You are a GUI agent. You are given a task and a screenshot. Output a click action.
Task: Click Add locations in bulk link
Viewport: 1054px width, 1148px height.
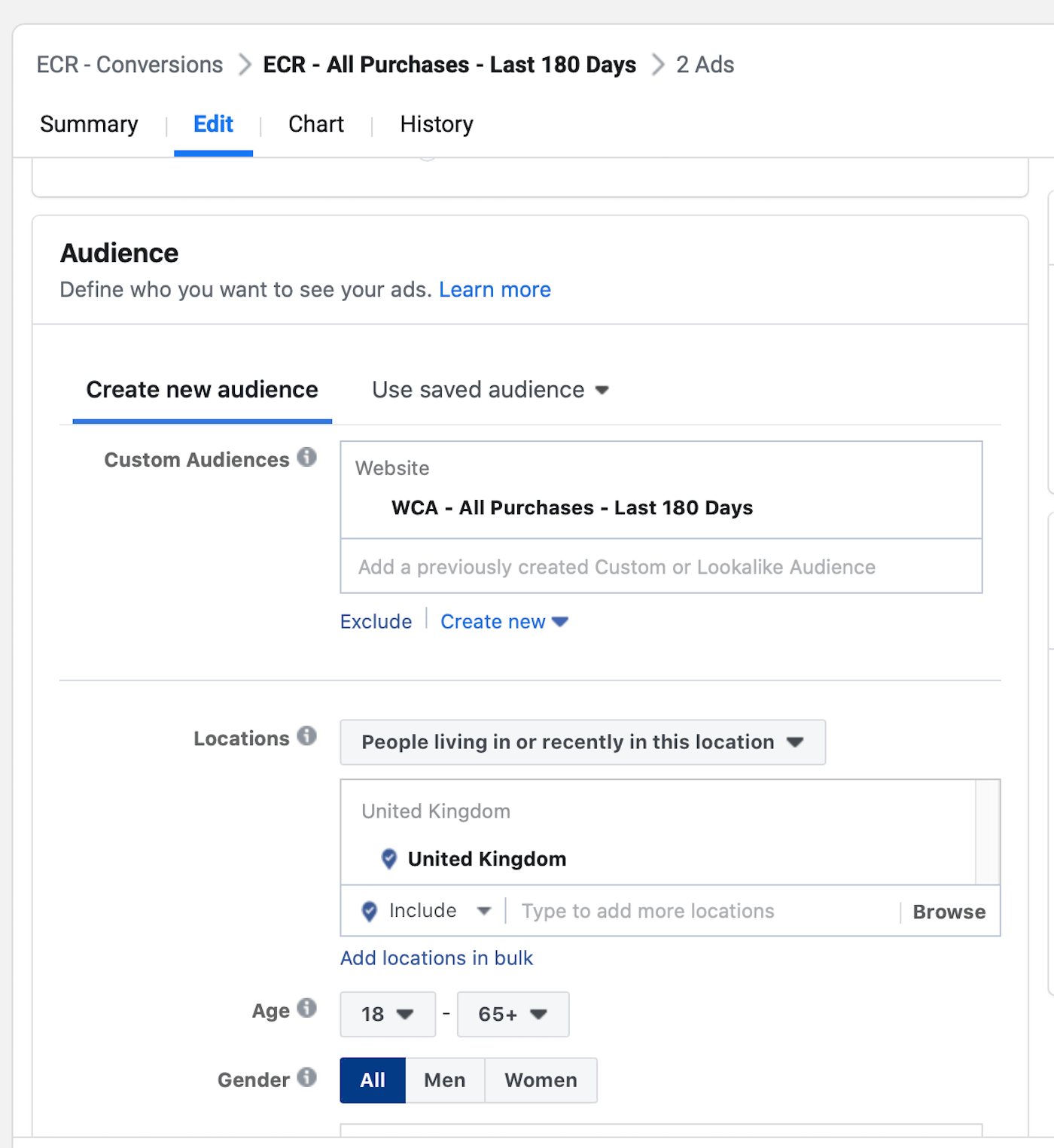point(436,958)
